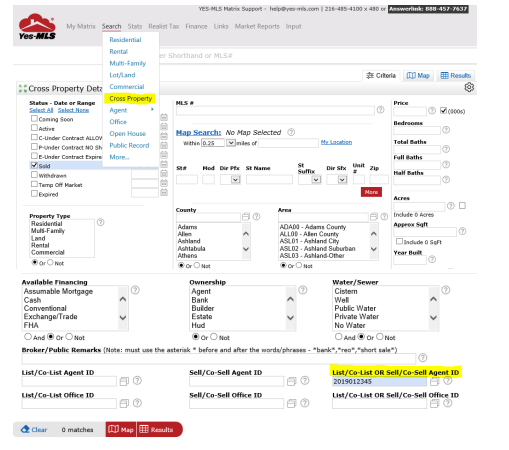
Task: Open Price field help icon
Action: click(432, 110)
